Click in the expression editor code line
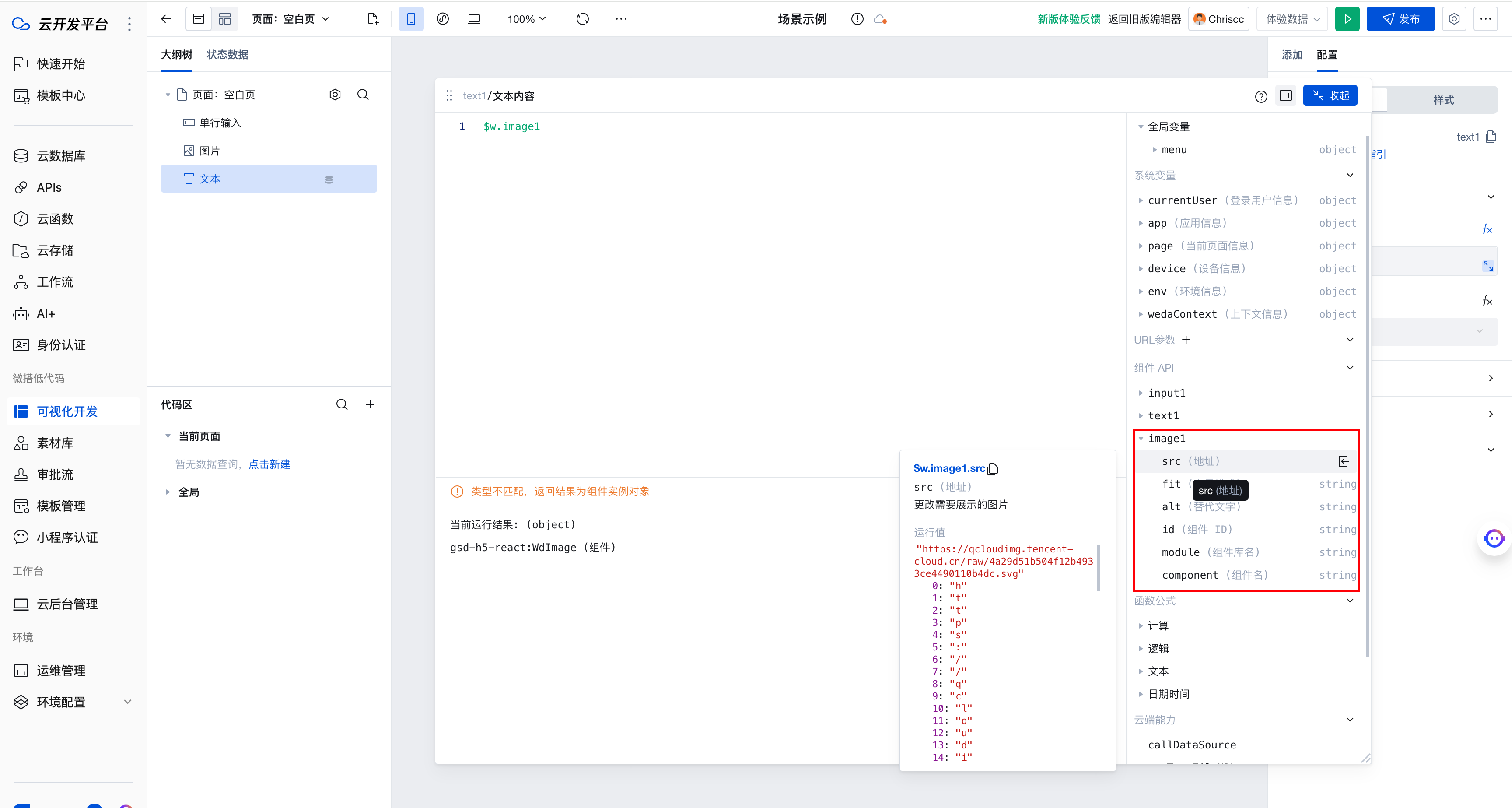Viewport: 1512px width, 808px height. point(511,126)
